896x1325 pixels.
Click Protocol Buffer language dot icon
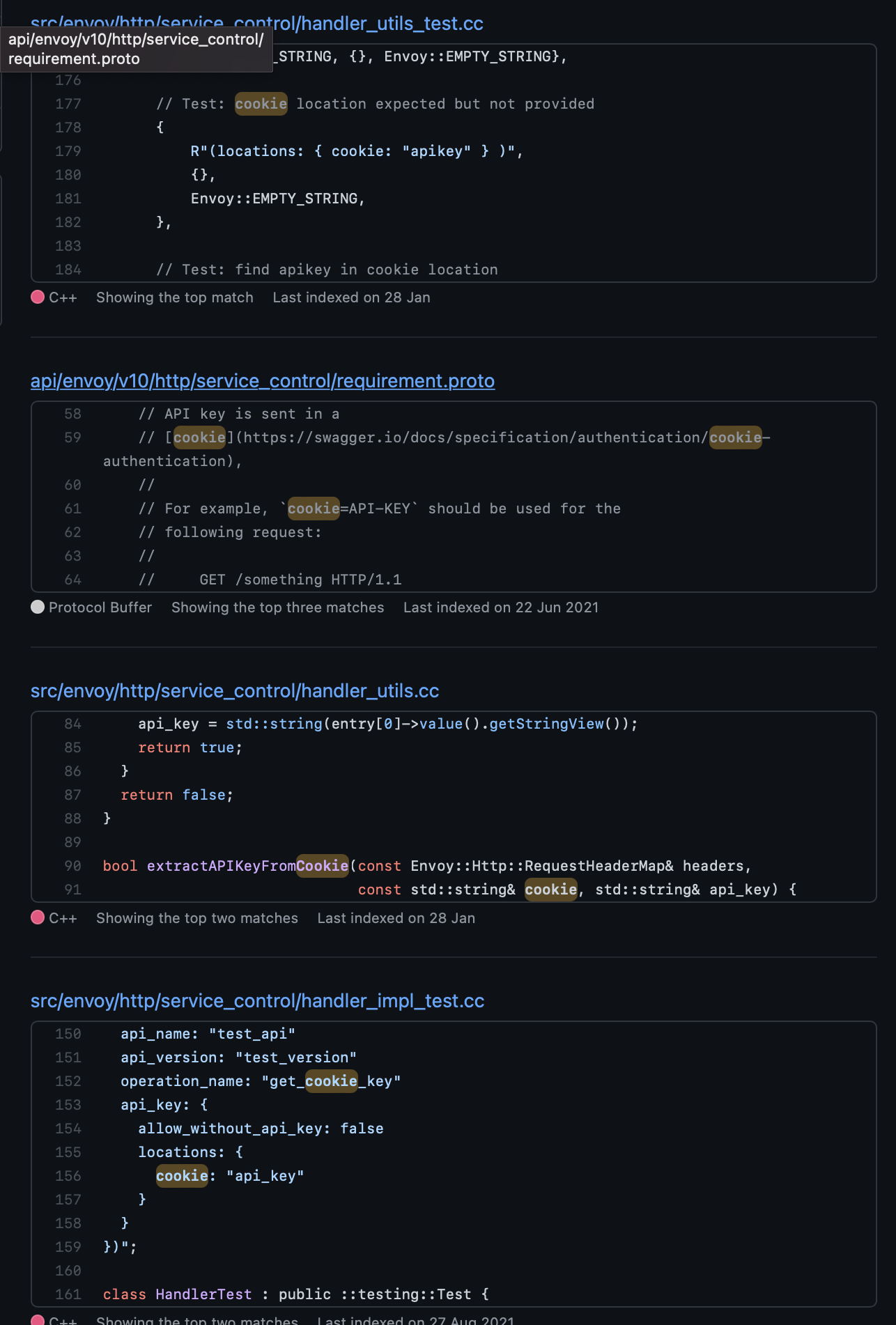tap(38, 607)
